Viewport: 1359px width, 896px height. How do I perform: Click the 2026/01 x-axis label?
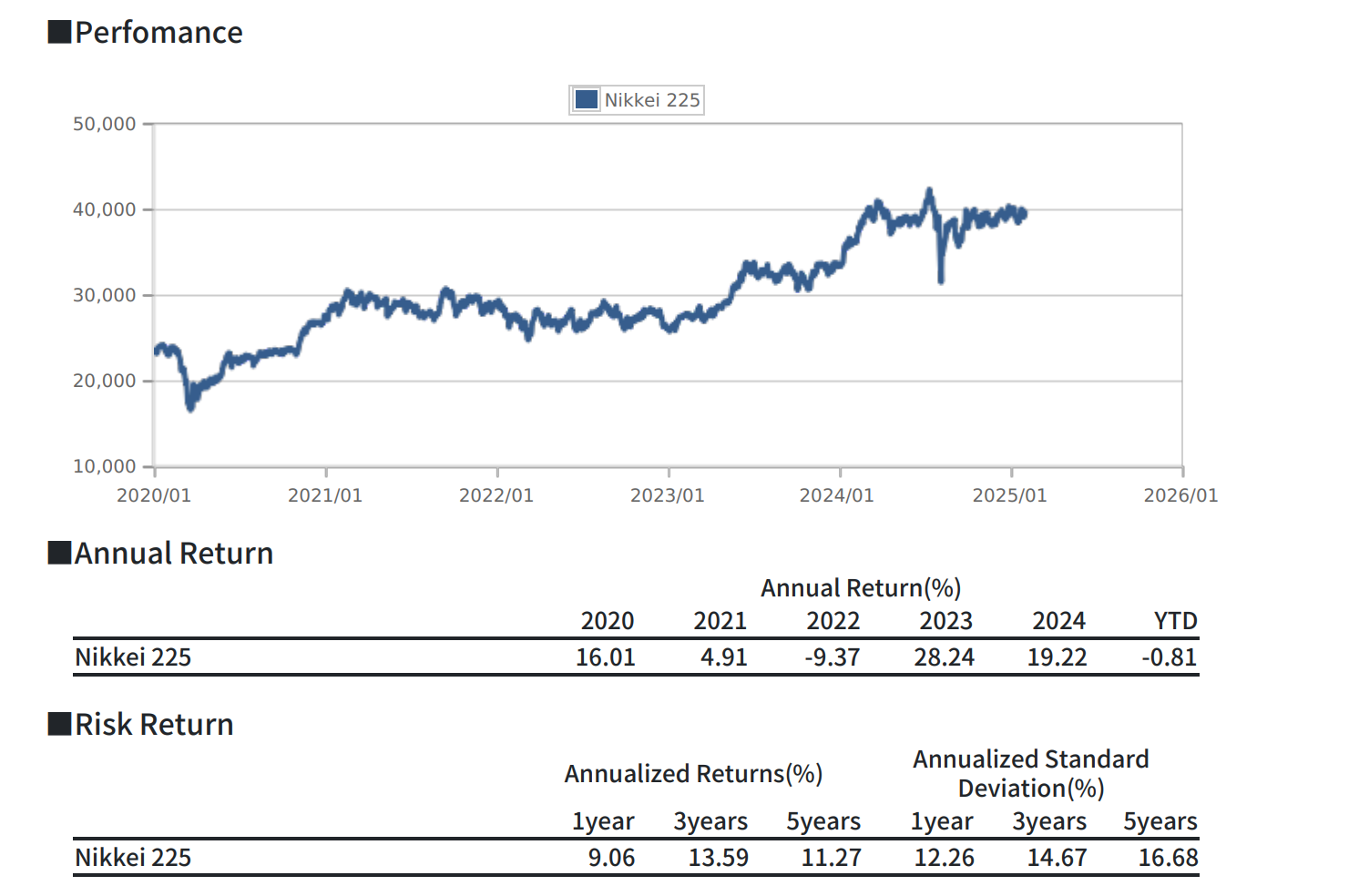pyautogui.click(x=1181, y=495)
